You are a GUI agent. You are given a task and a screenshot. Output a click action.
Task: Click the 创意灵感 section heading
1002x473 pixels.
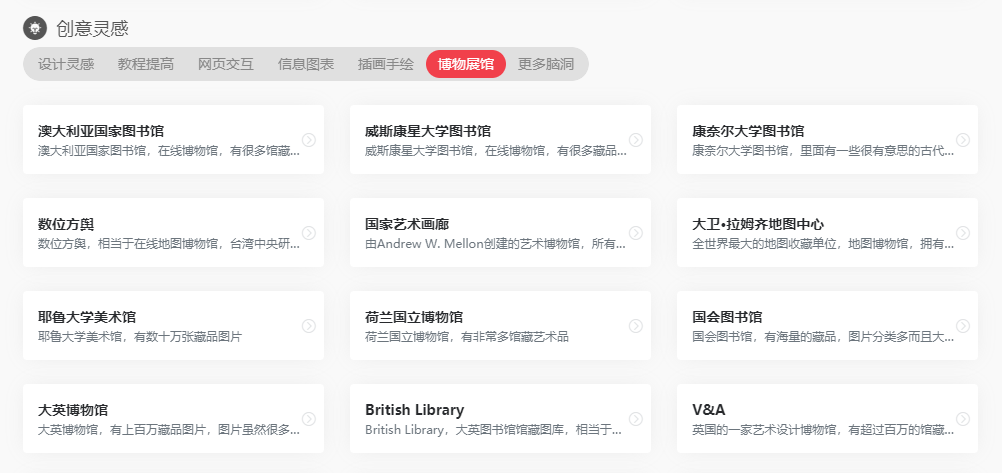[x=93, y=28]
